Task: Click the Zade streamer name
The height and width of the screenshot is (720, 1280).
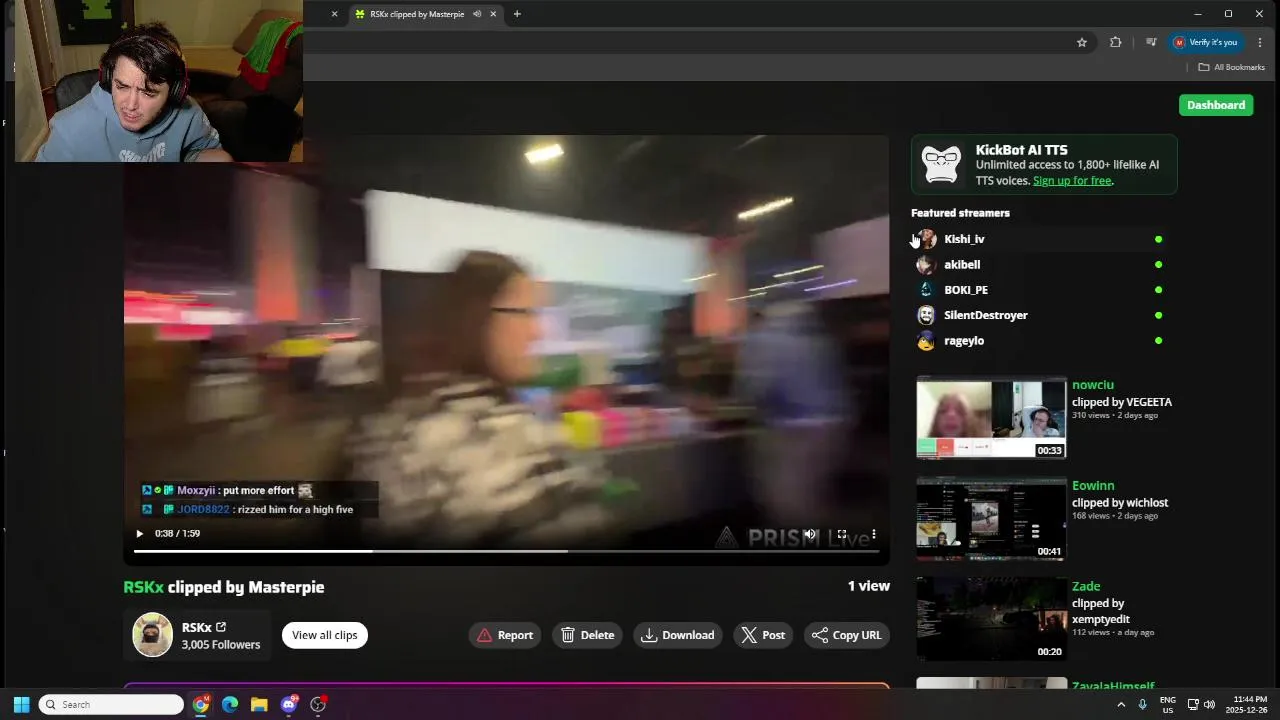Action: point(1086,586)
